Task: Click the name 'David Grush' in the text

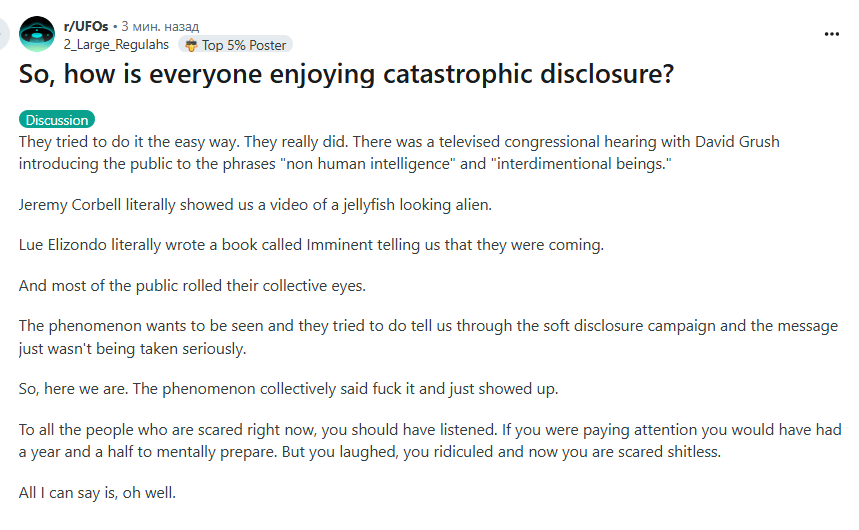Action: [x=737, y=141]
